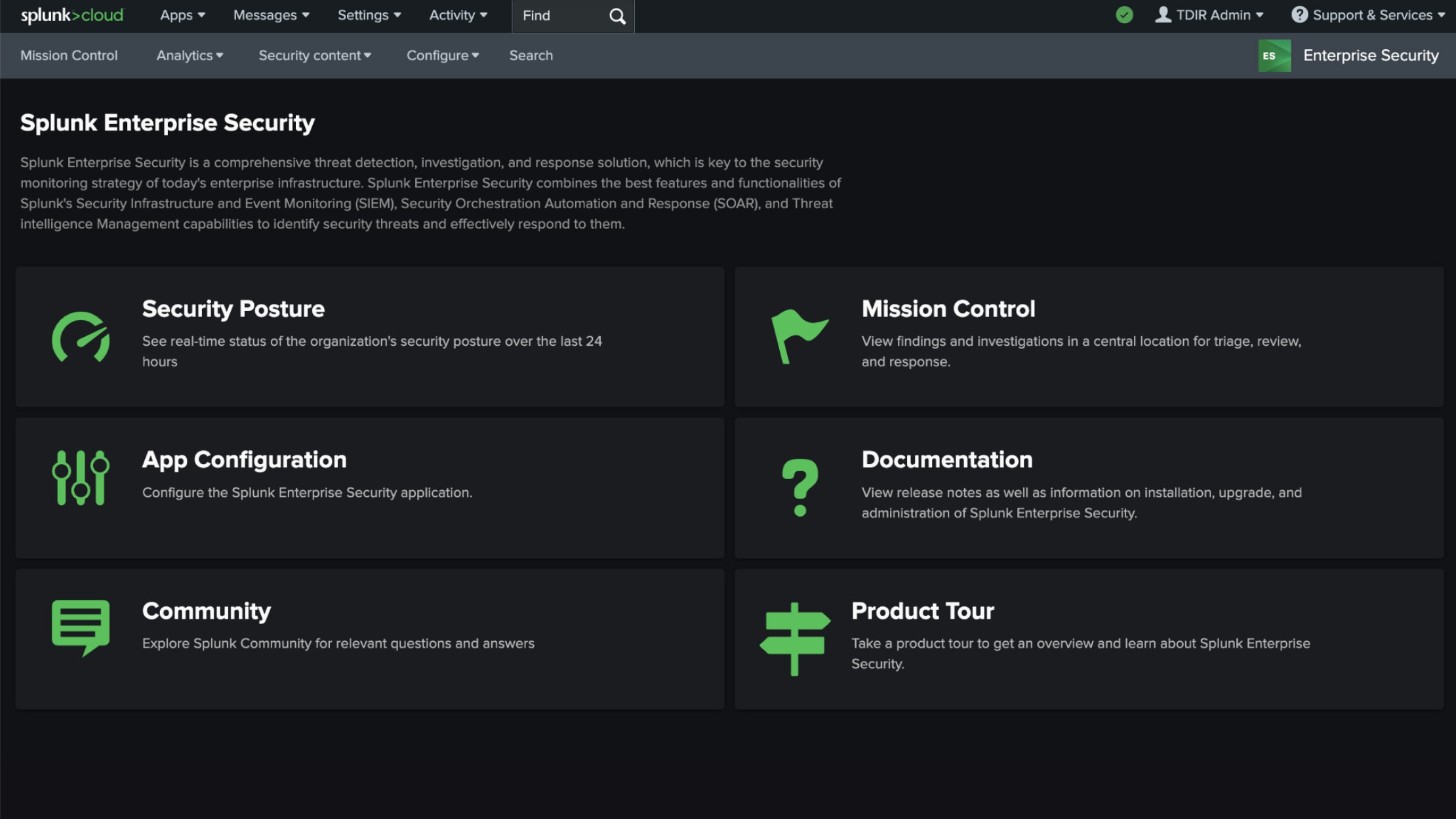Click the green health status checkmark
The height and width of the screenshot is (819, 1456).
(1124, 15)
